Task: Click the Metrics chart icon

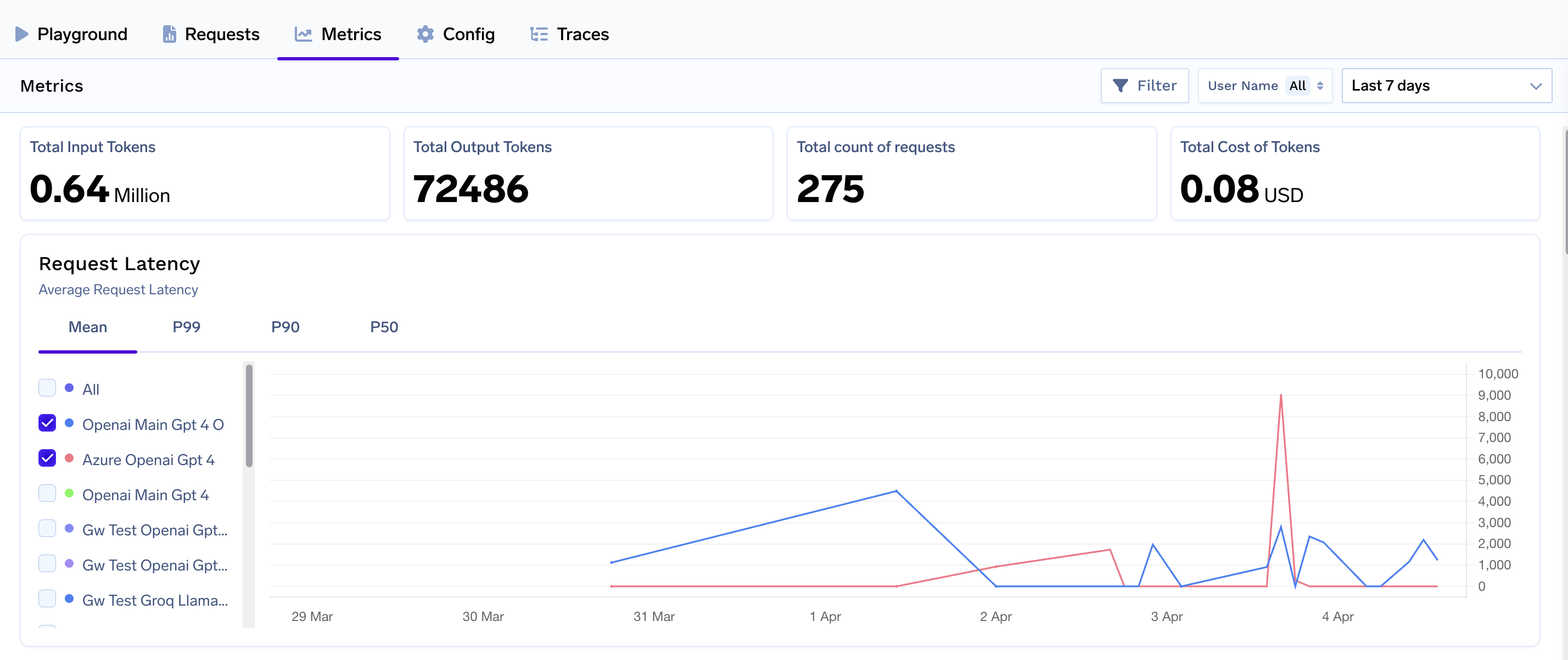Action: click(303, 34)
